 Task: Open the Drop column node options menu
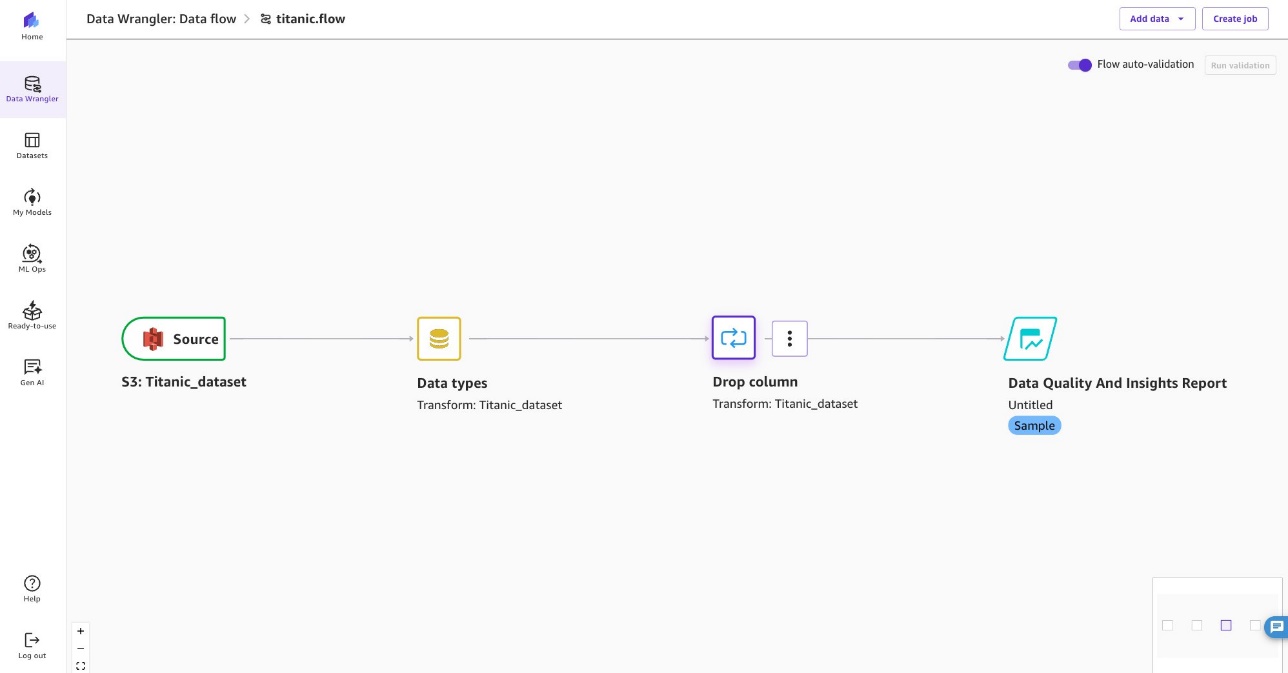pyautogui.click(x=790, y=339)
